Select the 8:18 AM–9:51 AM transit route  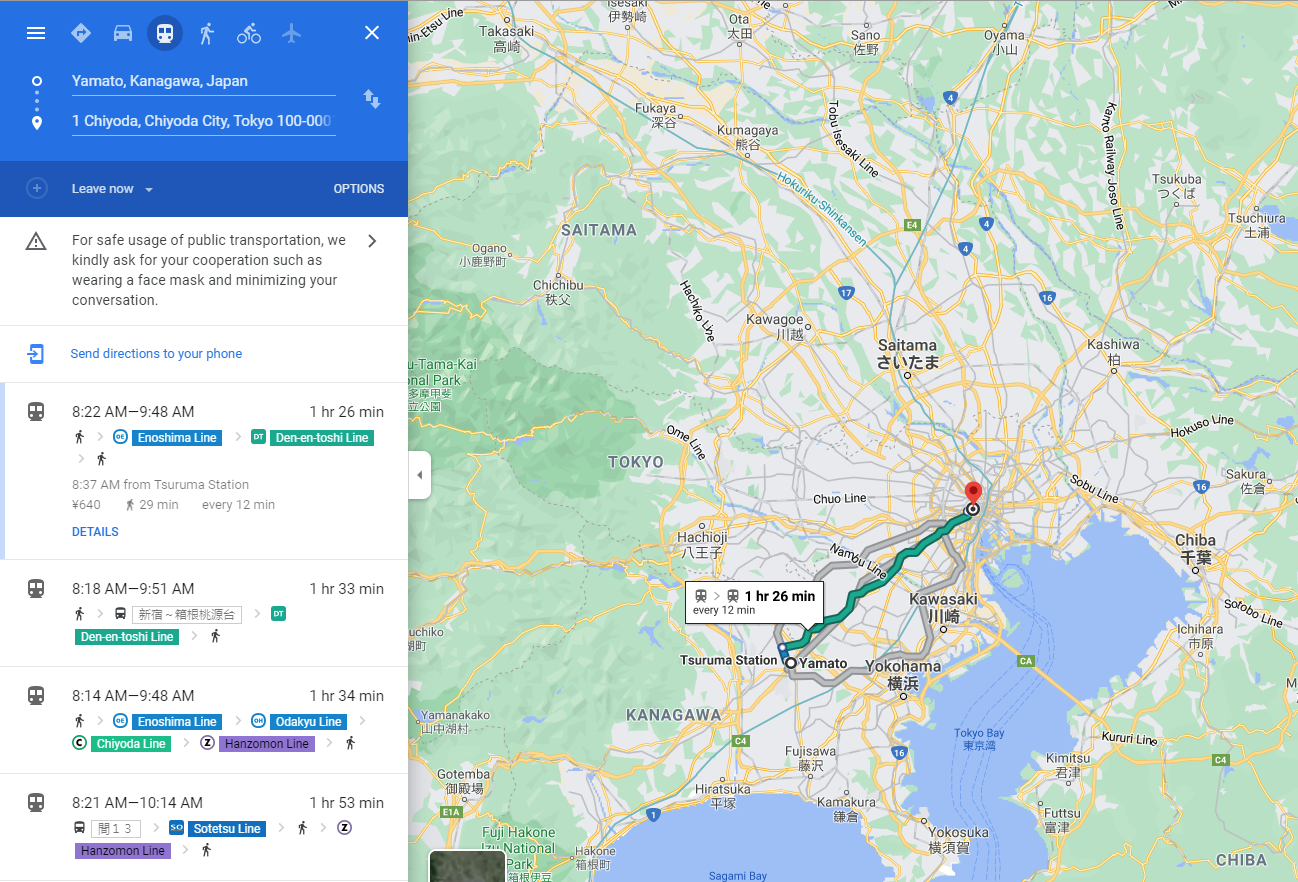pos(204,613)
